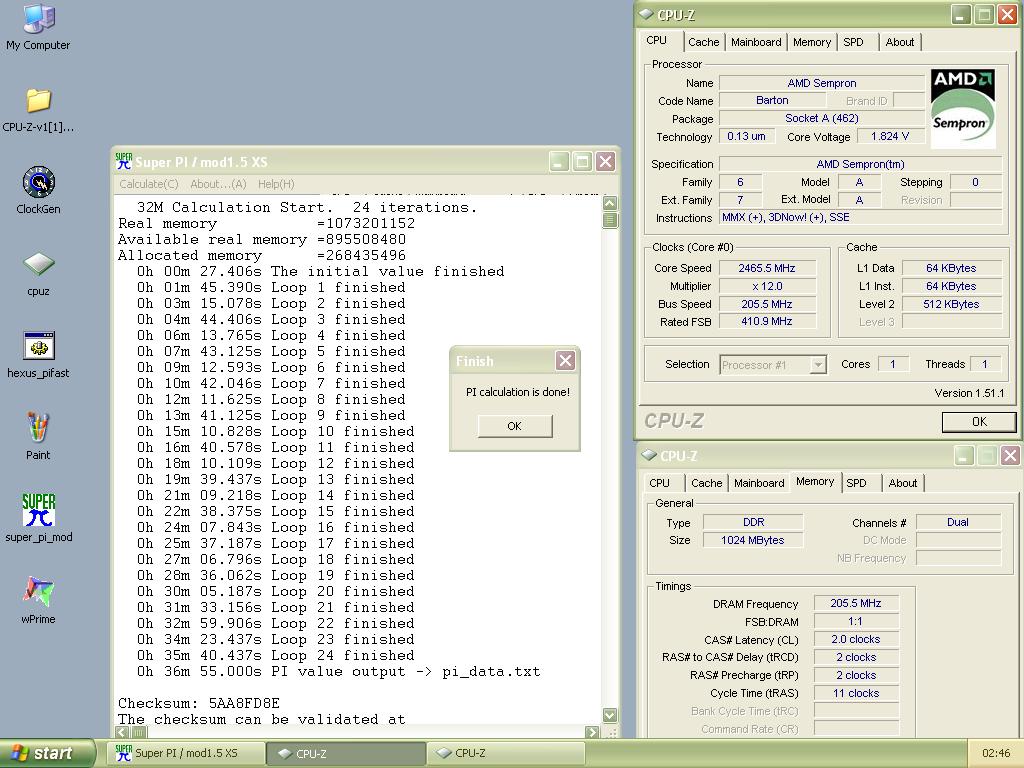The image size is (1024, 768).
Task: Click the AMD Sempron logo
Action: [x=963, y=108]
